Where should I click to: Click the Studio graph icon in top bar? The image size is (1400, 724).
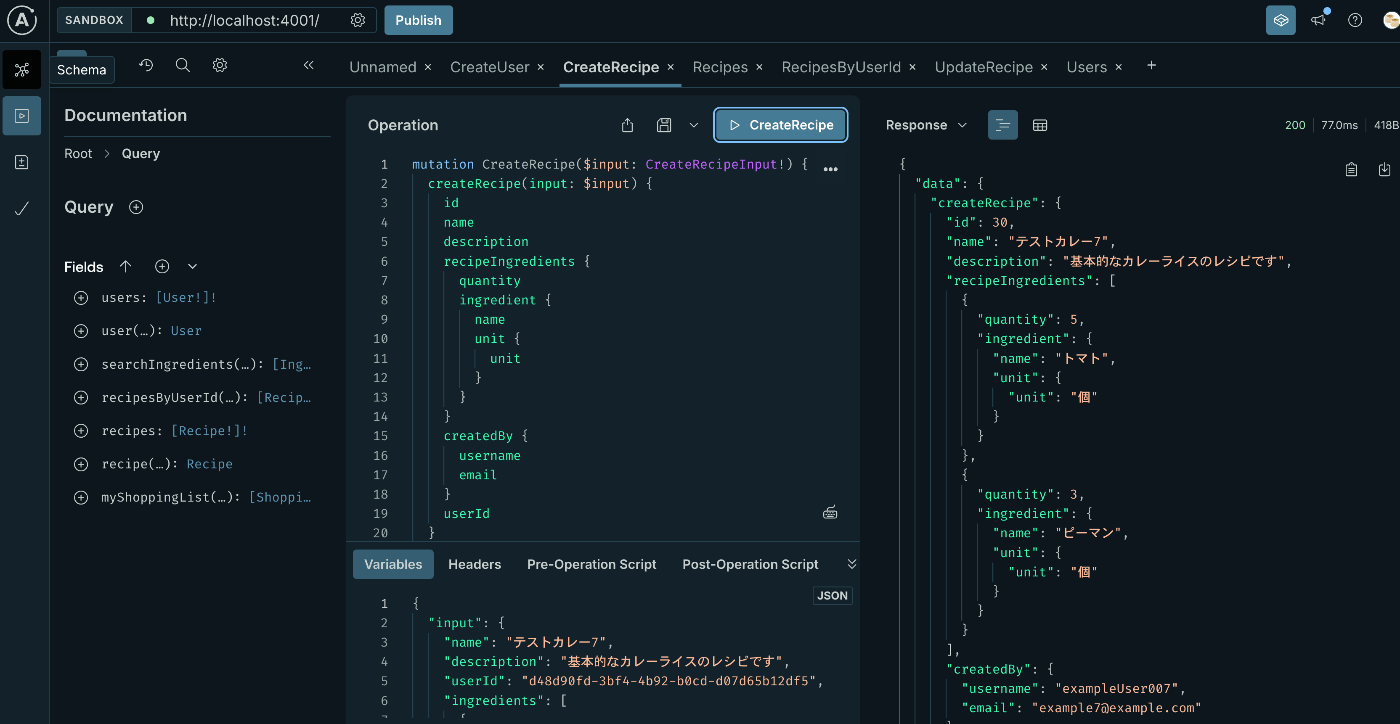tap(1281, 20)
